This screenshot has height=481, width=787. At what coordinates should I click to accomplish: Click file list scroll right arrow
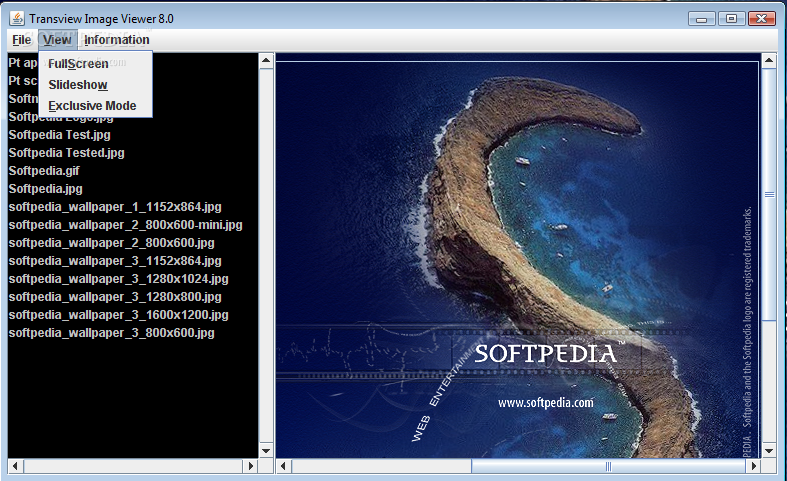coord(251,466)
